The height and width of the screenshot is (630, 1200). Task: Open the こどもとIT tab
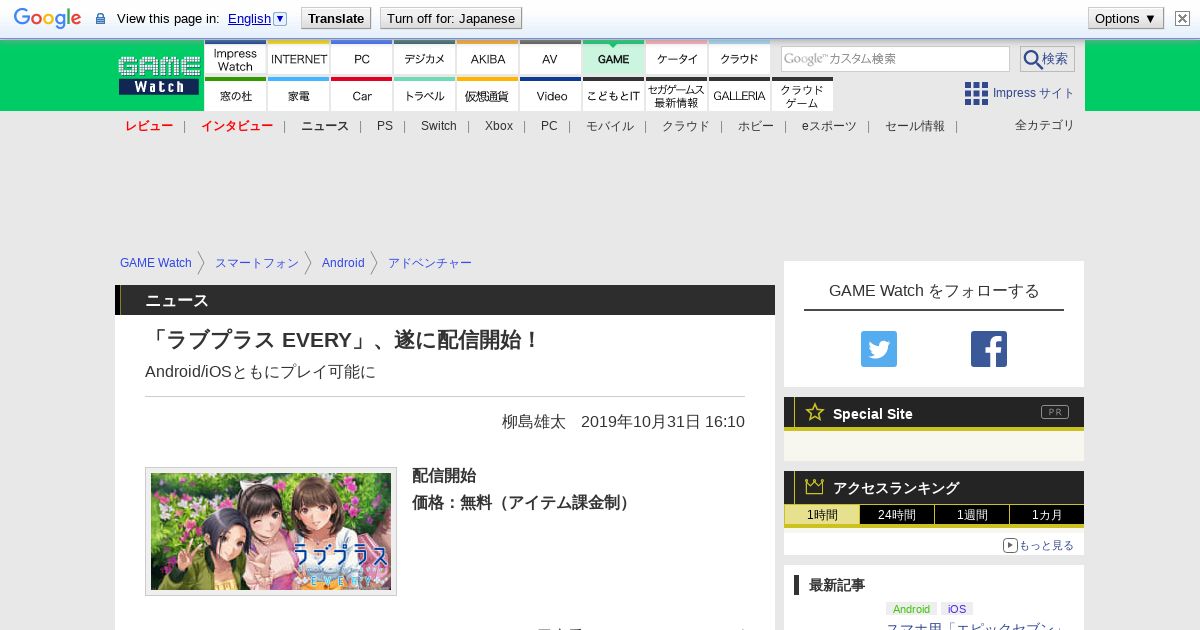pos(614,95)
